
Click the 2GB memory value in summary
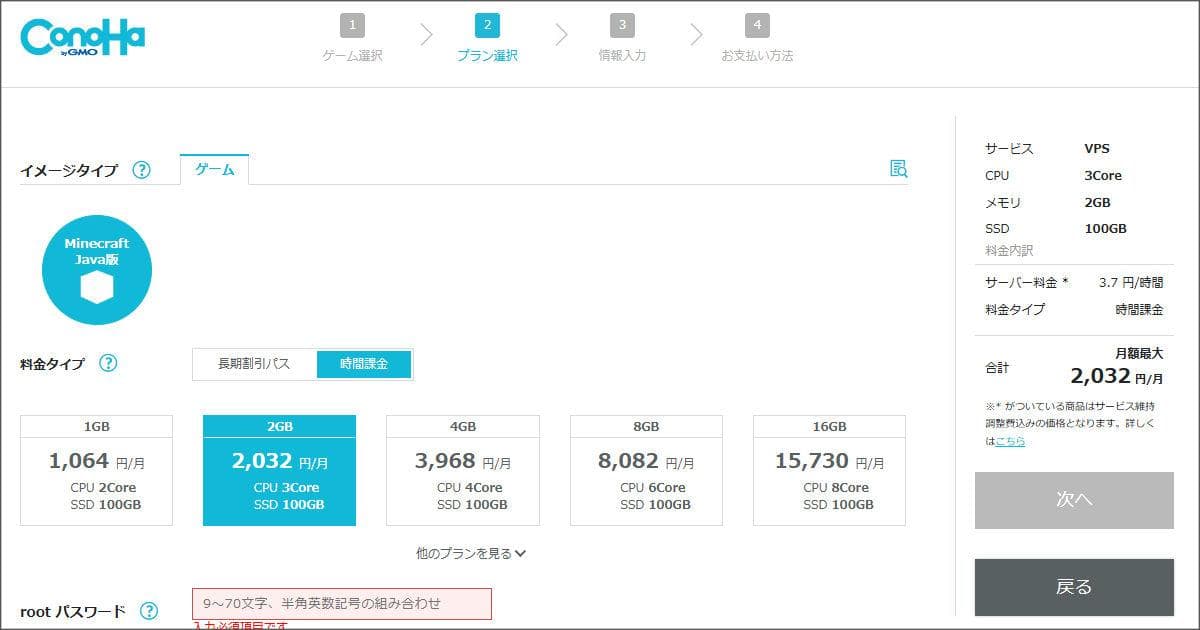[1097, 202]
